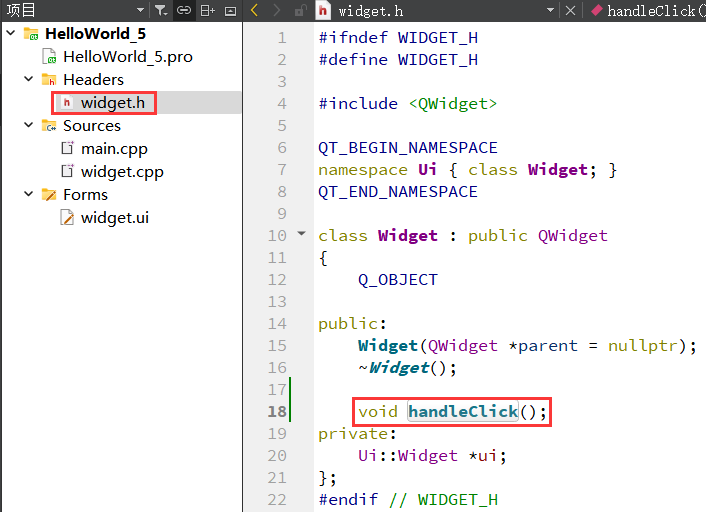The image size is (706, 512).
Task: Open main.cpp in the project tree
Action: [114, 149]
